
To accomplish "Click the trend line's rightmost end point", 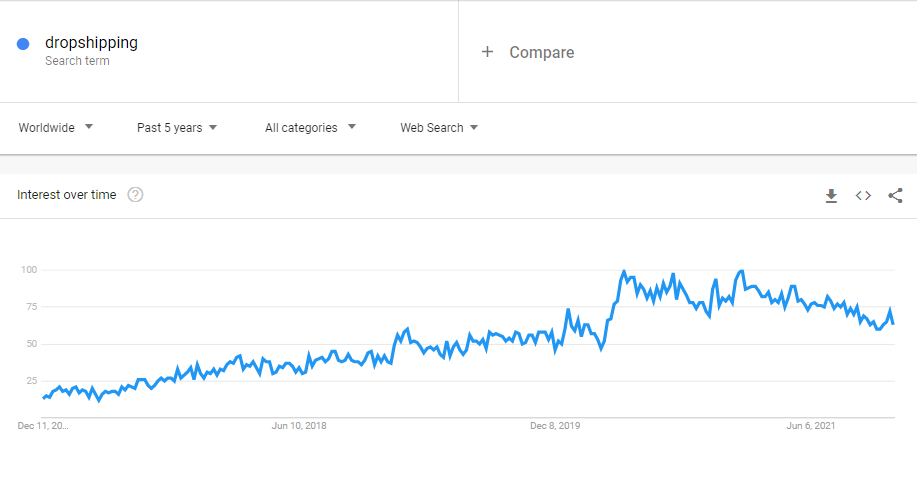I will coord(893,323).
